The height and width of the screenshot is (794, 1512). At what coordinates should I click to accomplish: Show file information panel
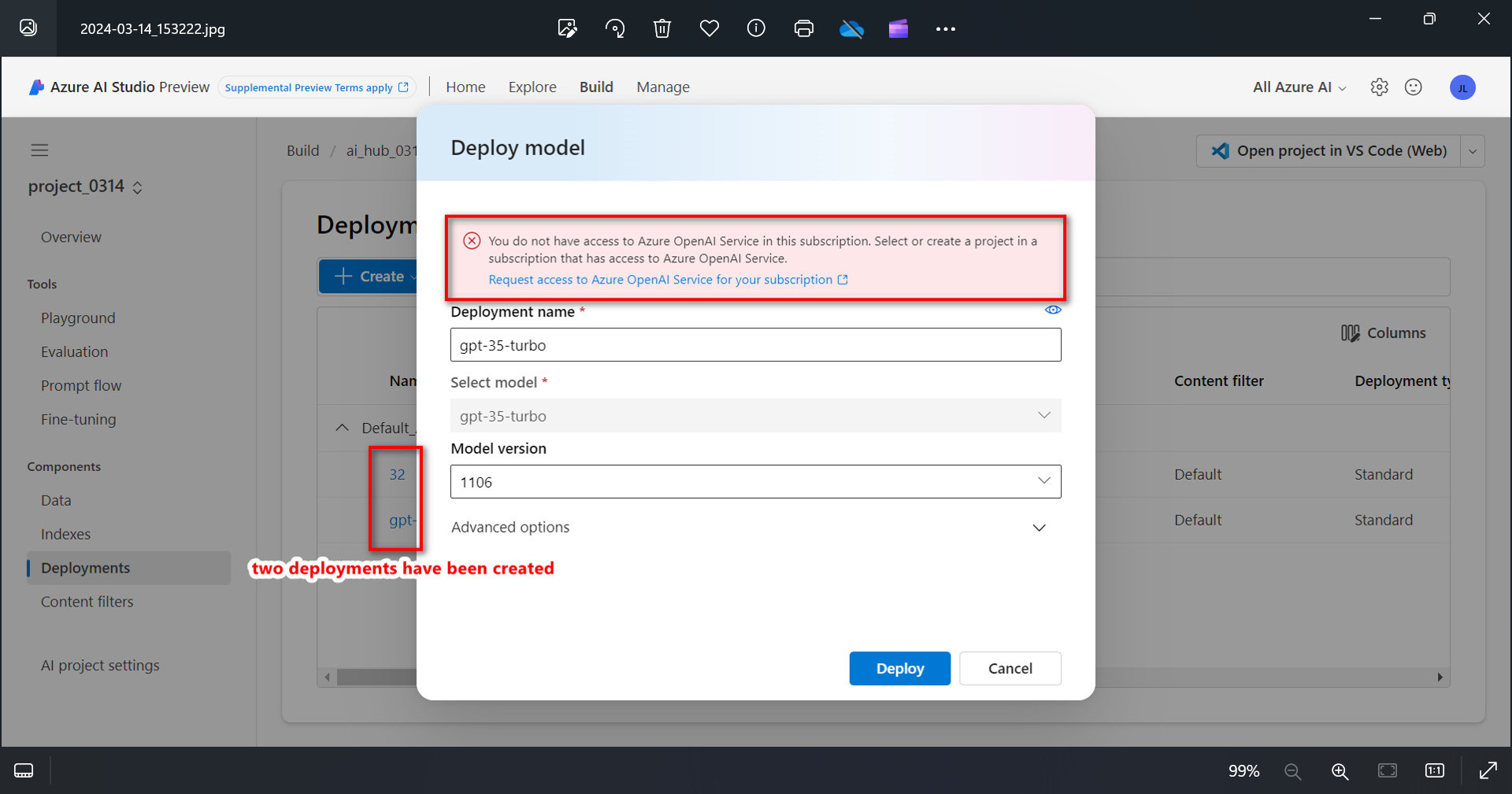click(756, 28)
